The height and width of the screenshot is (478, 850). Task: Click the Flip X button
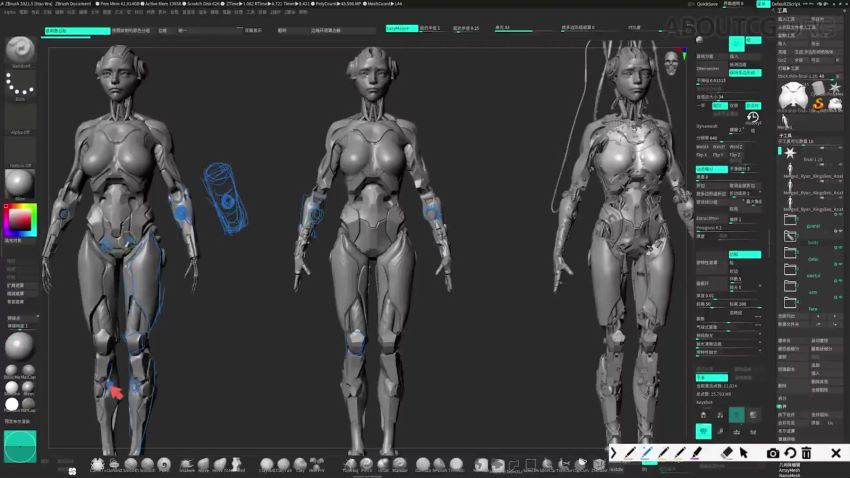pyautogui.click(x=701, y=155)
